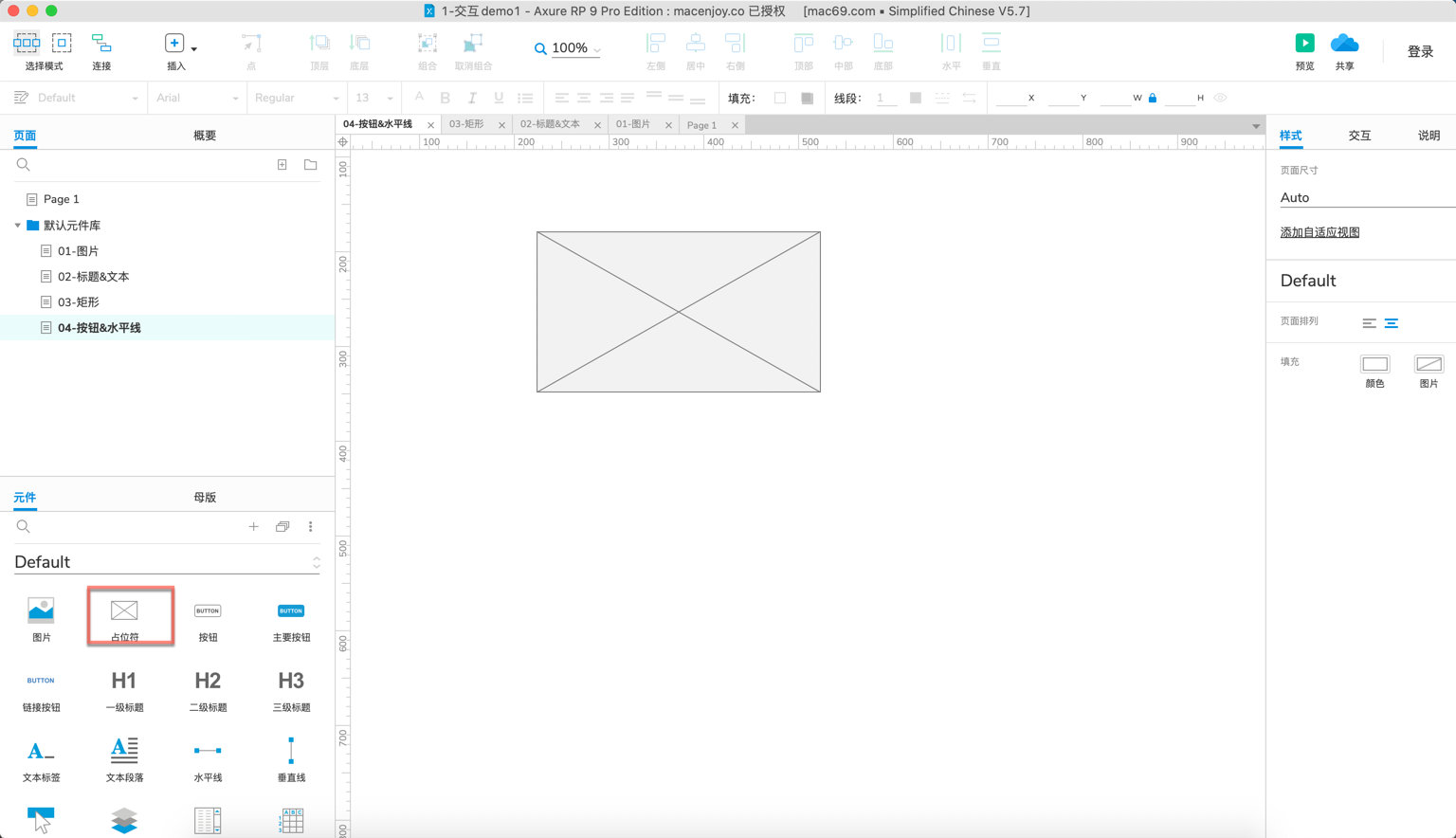This screenshot has height=838, width=1456.
Task: Set page alignment to center
Action: [1391, 323]
